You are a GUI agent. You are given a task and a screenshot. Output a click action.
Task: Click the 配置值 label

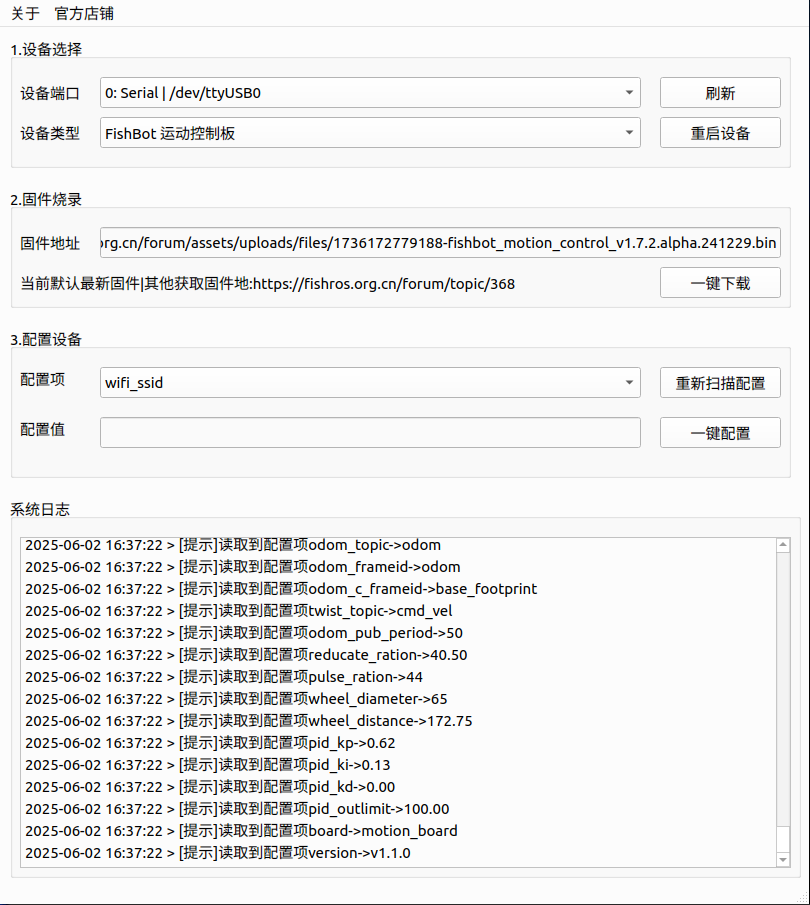tap(42, 429)
